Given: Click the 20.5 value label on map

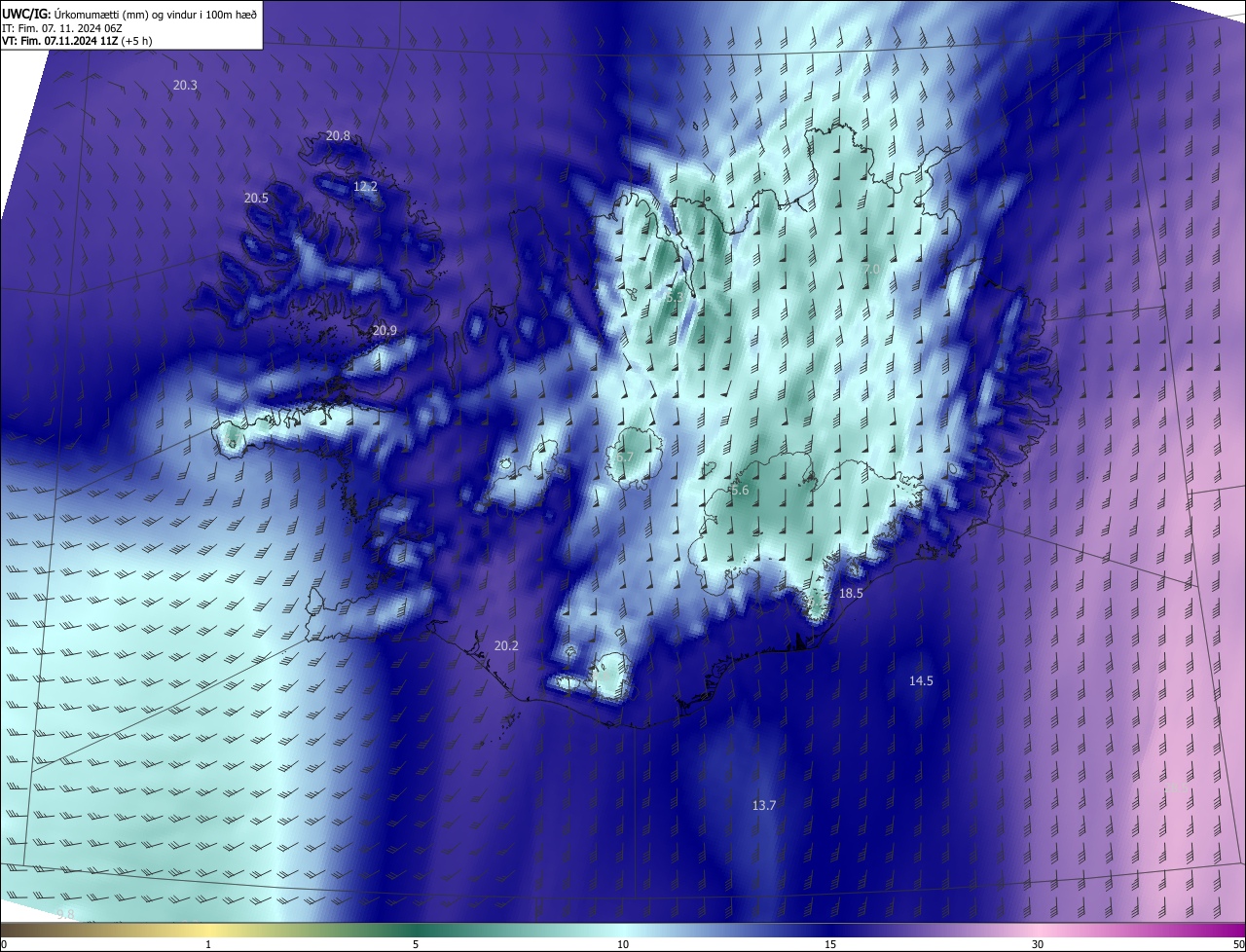Looking at the screenshot, I should tap(256, 199).
